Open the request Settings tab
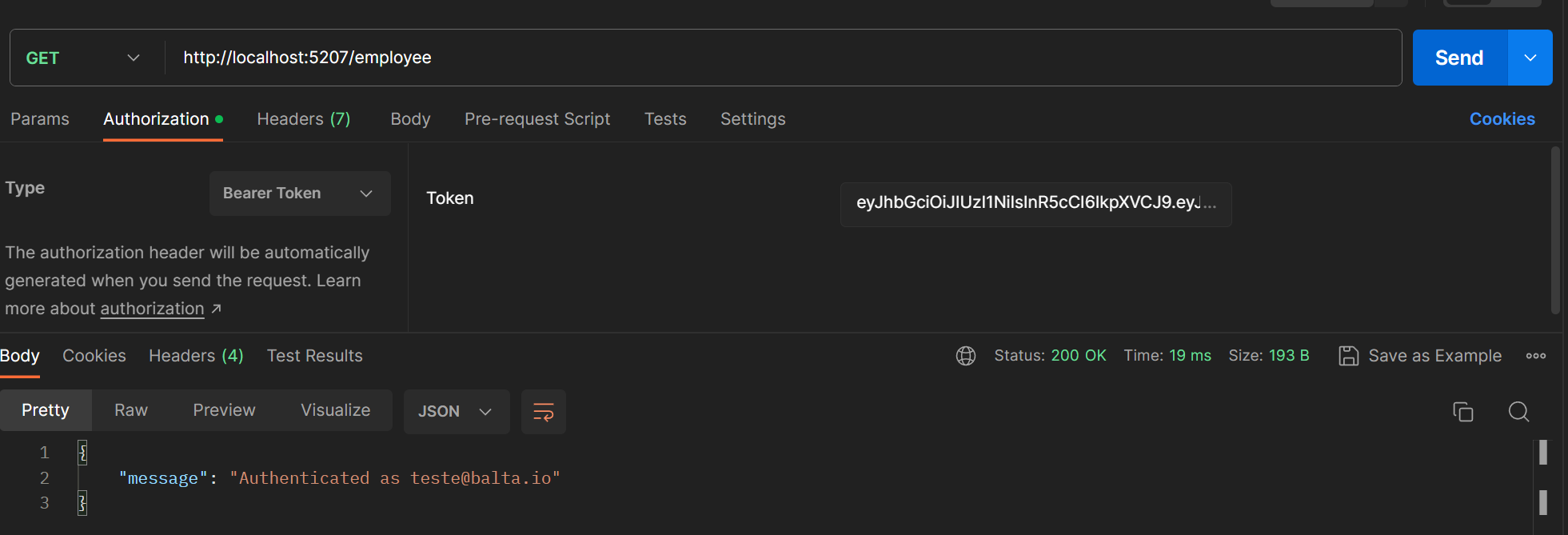The image size is (1568, 535). (753, 119)
